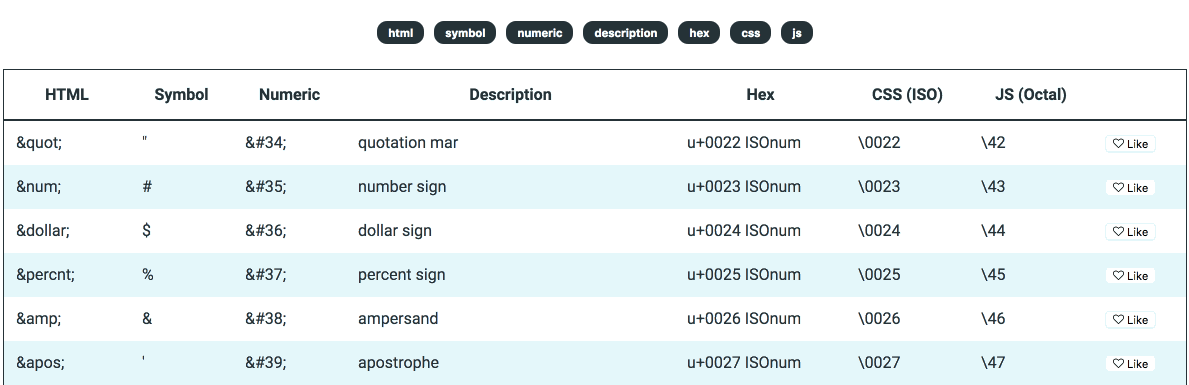Click the &#36; numeric code
Screen dimensions: 1189x385
pyautogui.click(x=265, y=230)
